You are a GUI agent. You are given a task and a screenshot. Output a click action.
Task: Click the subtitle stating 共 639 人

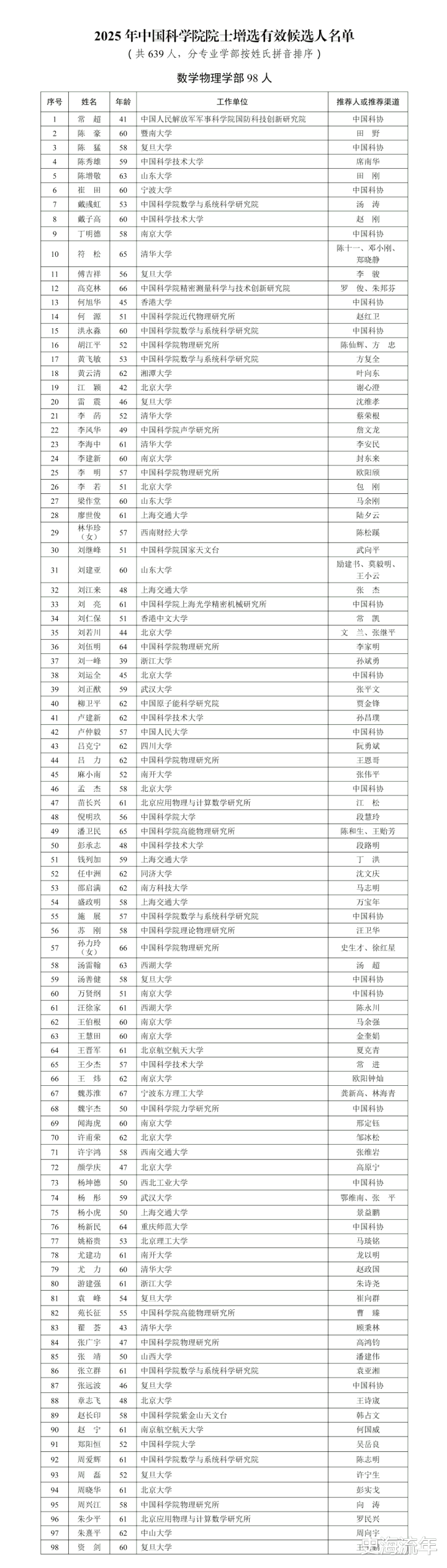click(x=224, y=55)
